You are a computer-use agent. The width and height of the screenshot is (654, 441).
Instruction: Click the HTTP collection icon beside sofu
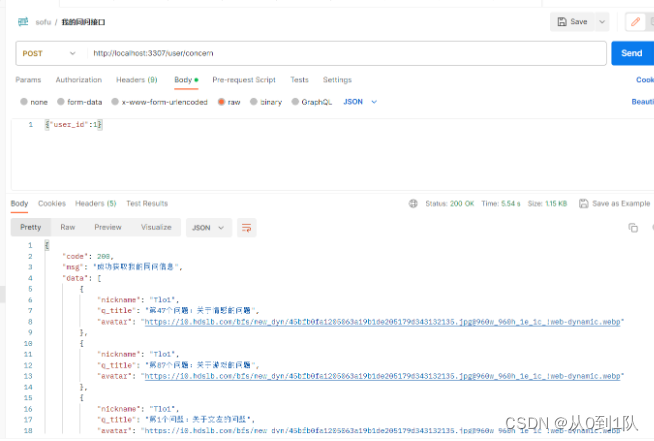23,22
